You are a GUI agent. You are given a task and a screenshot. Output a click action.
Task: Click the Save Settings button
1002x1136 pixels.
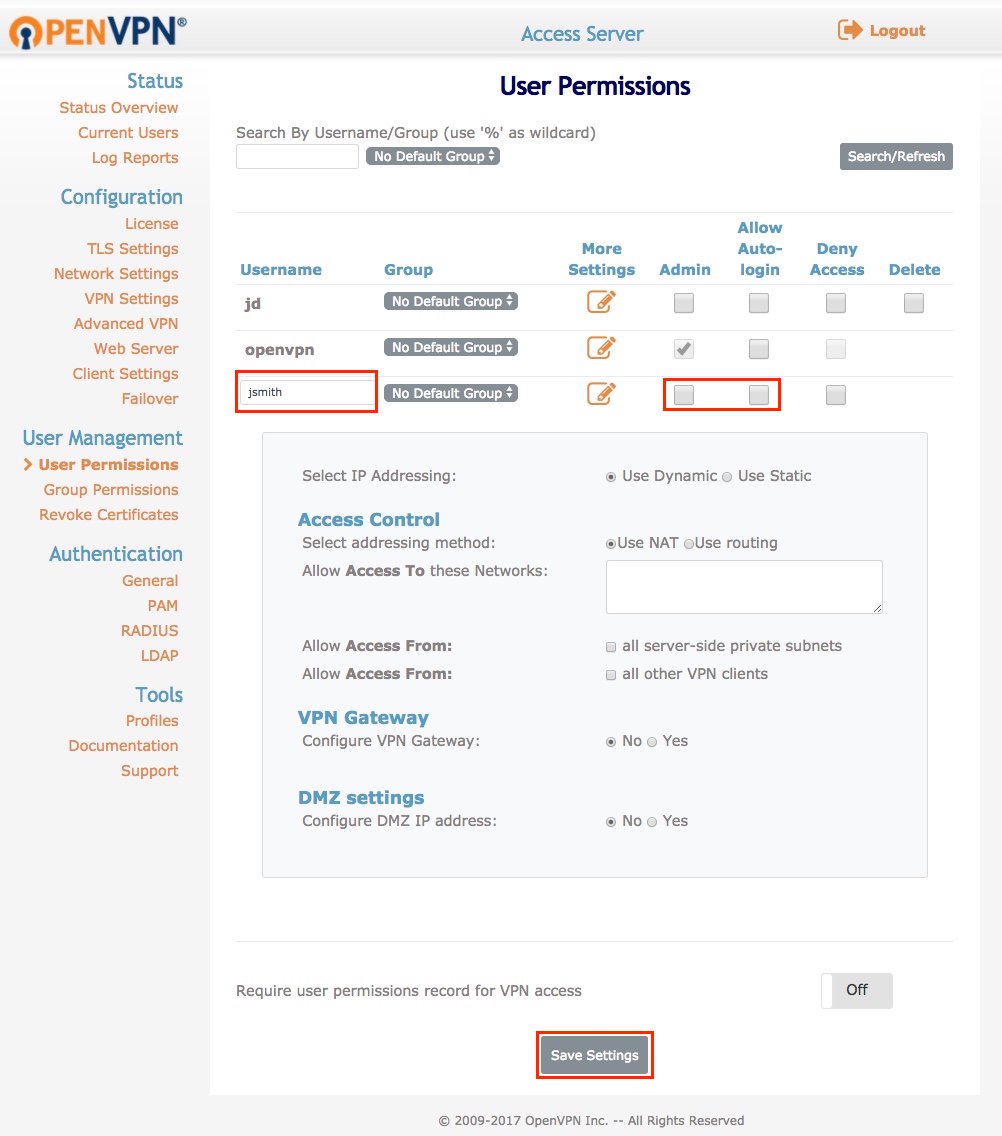594,1055
